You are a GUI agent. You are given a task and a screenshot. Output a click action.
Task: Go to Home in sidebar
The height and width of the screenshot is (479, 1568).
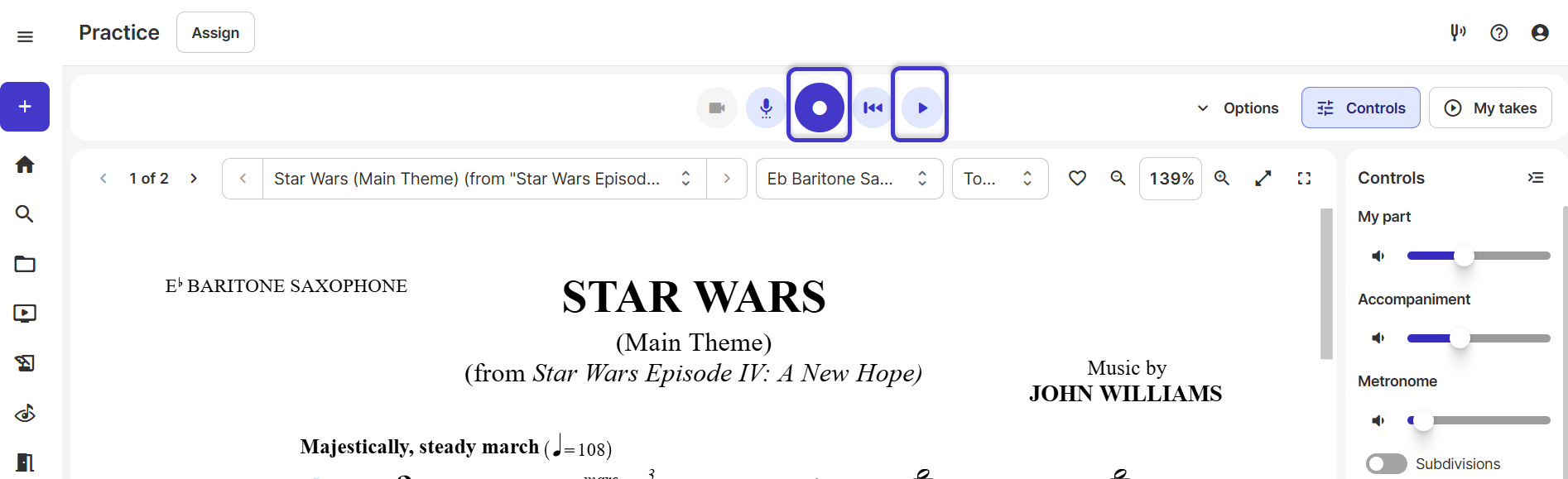[x=25, y=165]
